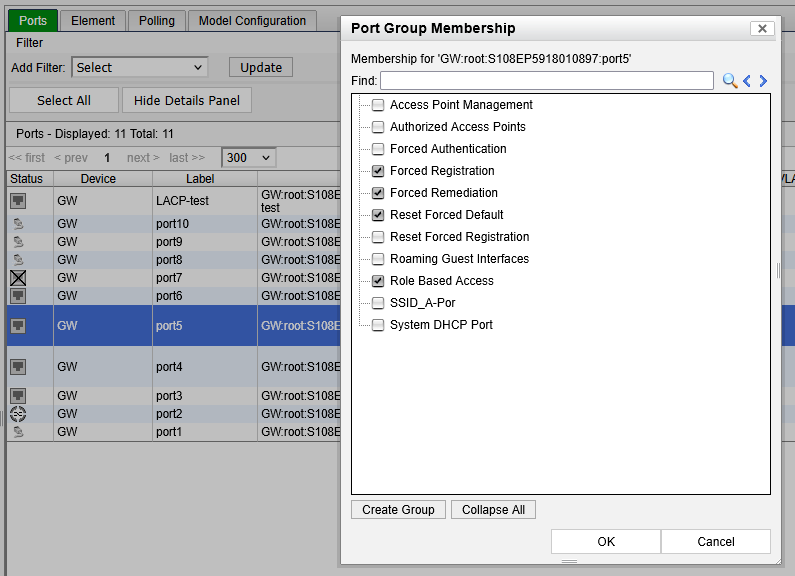Enable the Access Point Management checkbox
795x576 pixels.
coord(378,105)
